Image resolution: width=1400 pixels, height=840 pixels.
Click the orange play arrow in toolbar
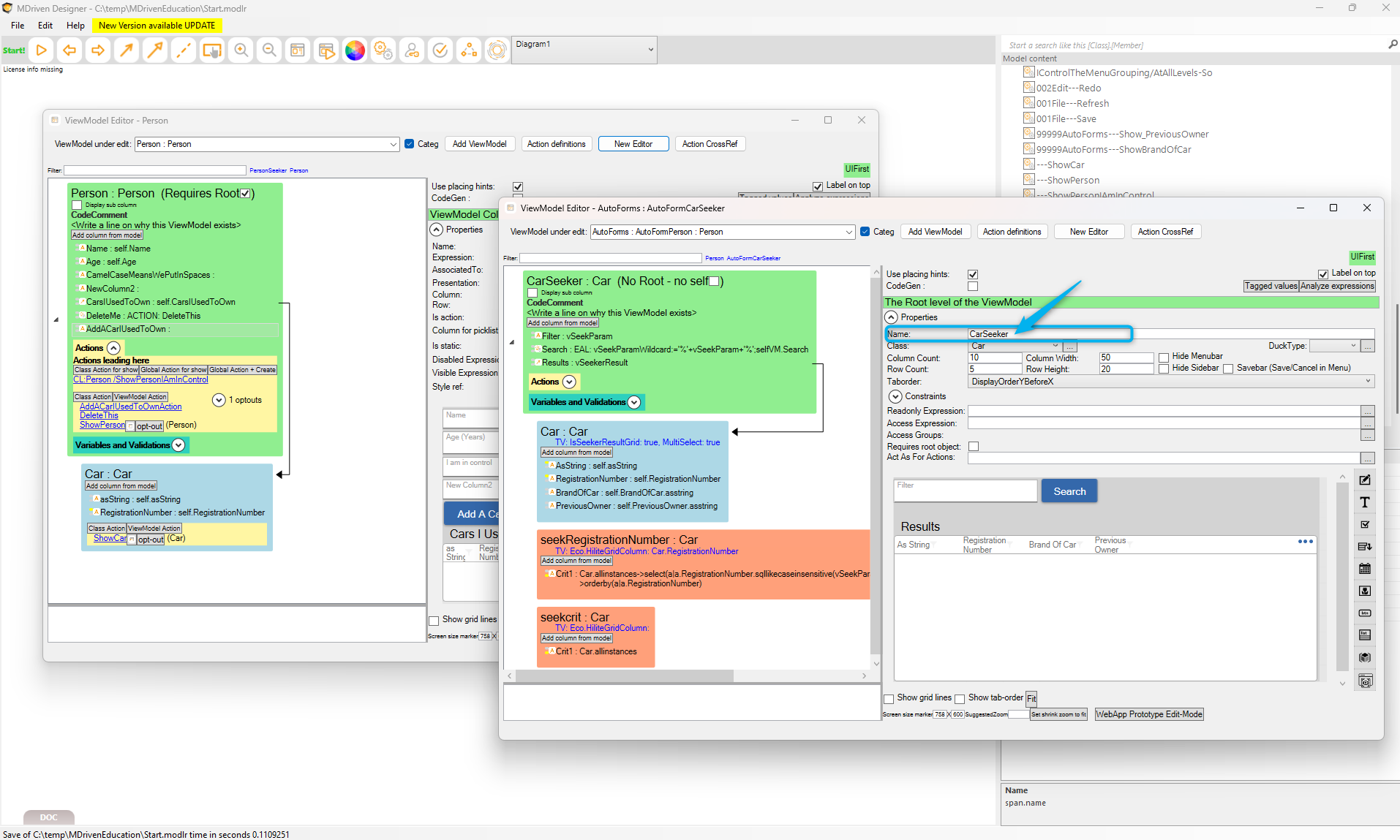coord(42,50)
